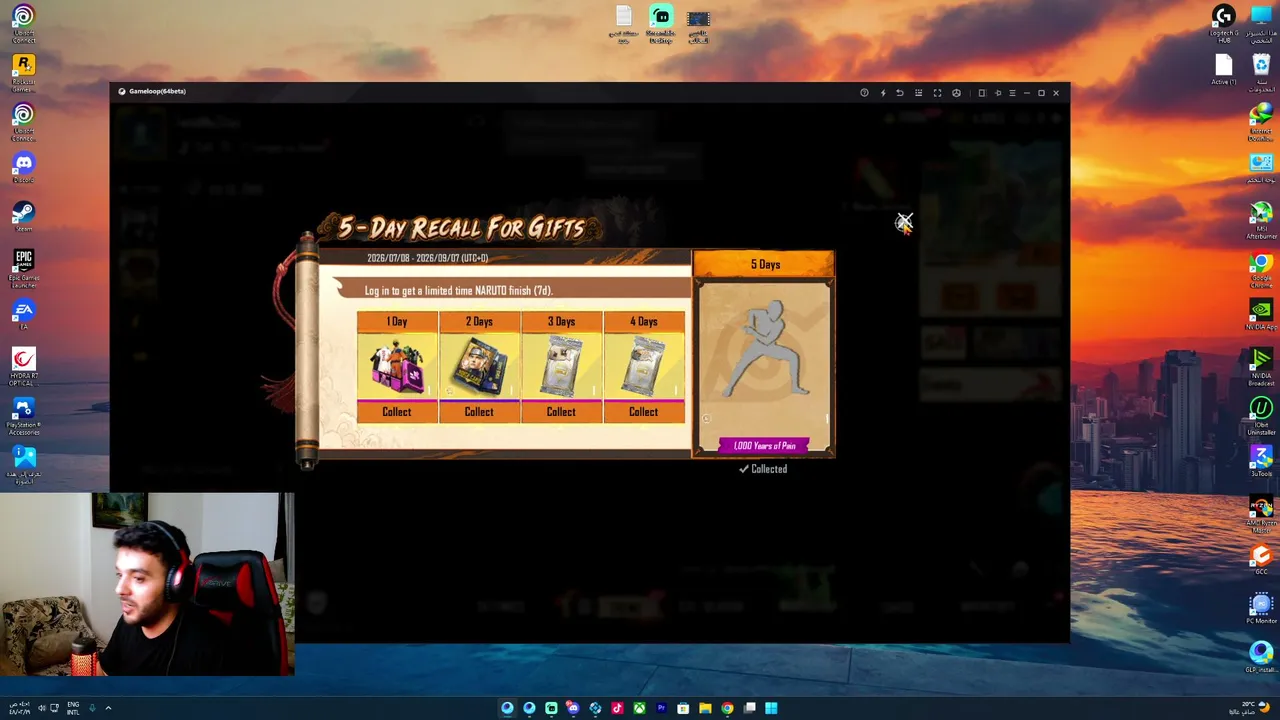This screenshot has height=720, width=1280.
Task: Open the help icon in Gameloop title bar
Action: tap(864, 93)
